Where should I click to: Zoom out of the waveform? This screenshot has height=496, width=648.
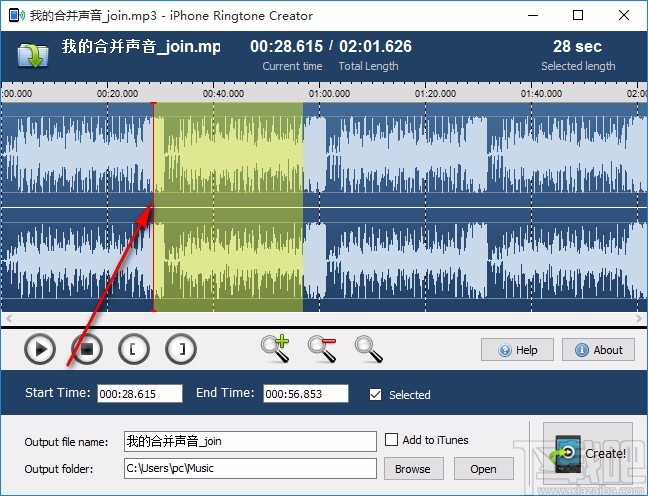tap(322, 349)
